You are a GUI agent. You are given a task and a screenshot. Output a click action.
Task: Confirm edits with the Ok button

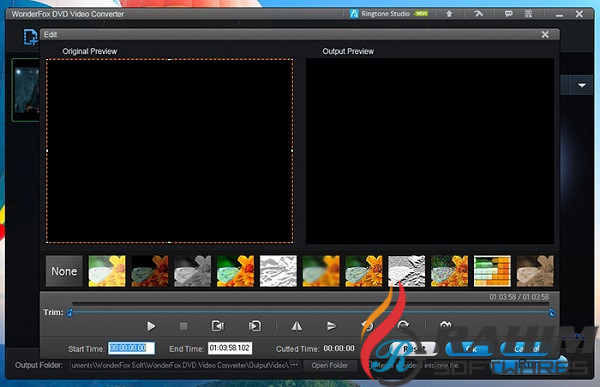pos(470,349)
